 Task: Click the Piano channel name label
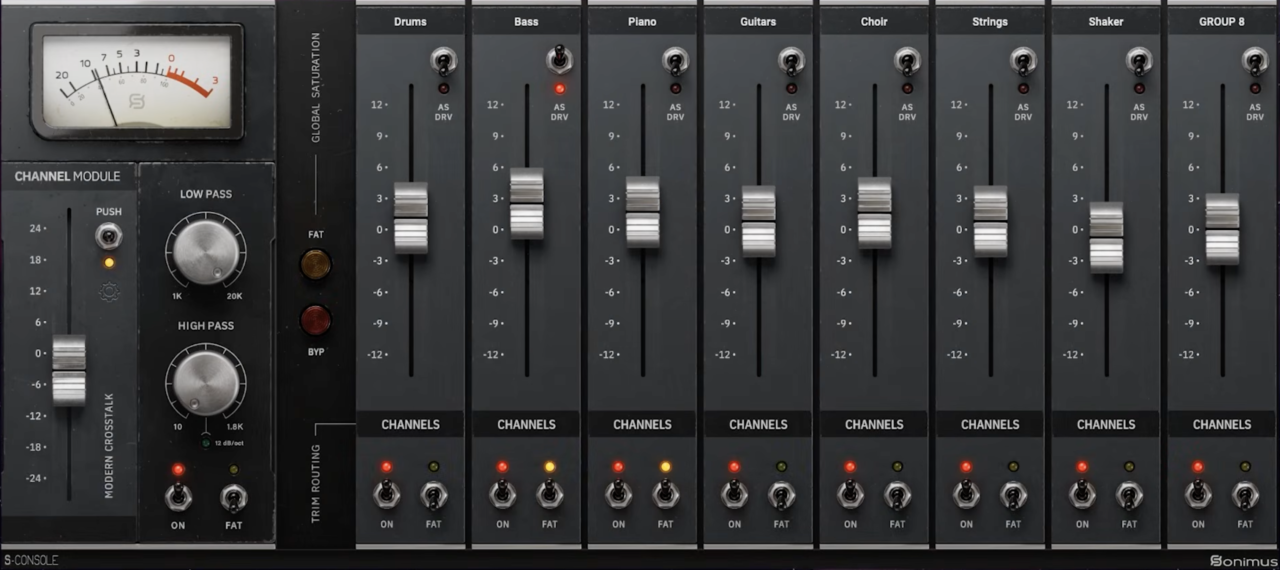[x=642, y=21]
